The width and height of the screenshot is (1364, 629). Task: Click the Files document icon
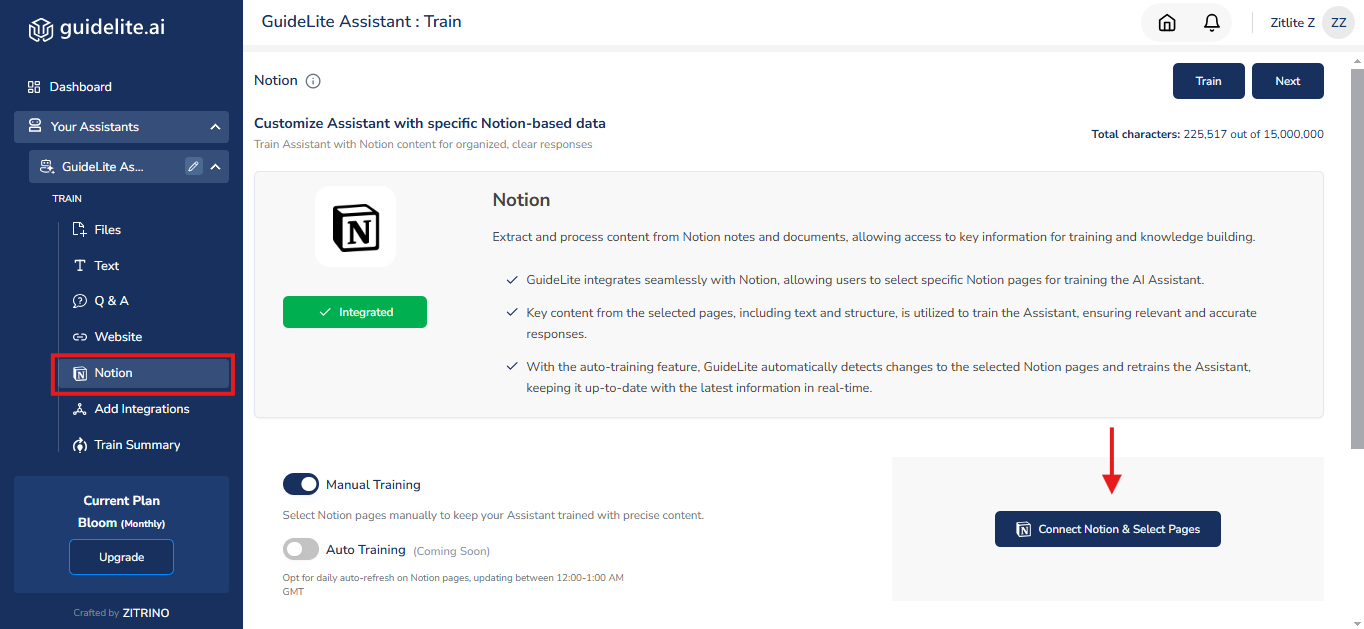[x=80, y=230]
